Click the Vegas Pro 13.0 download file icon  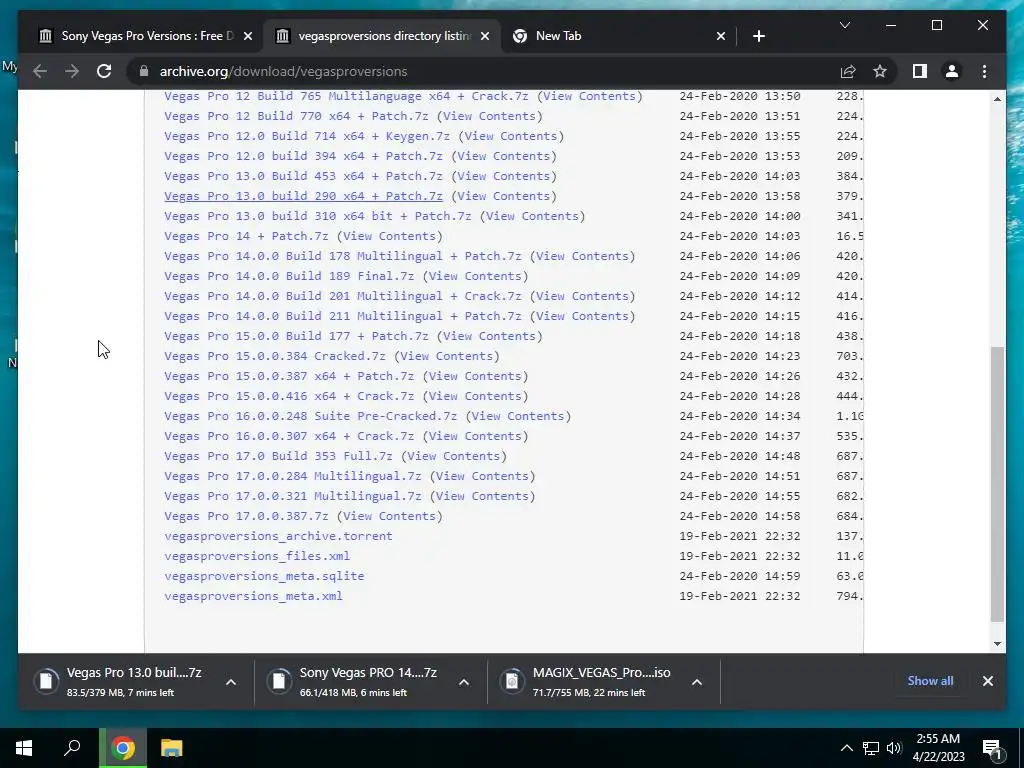point(46,681)
